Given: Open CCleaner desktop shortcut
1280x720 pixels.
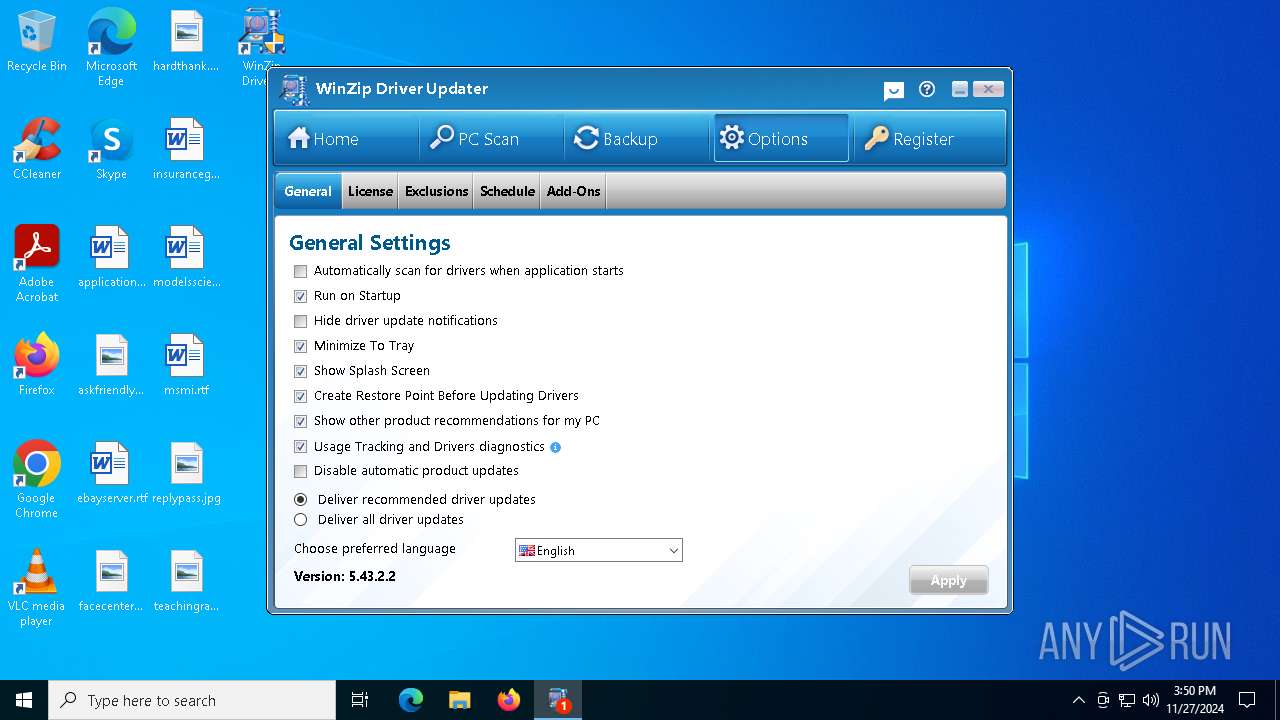Looking at the screenshot, I should [37, 150].
